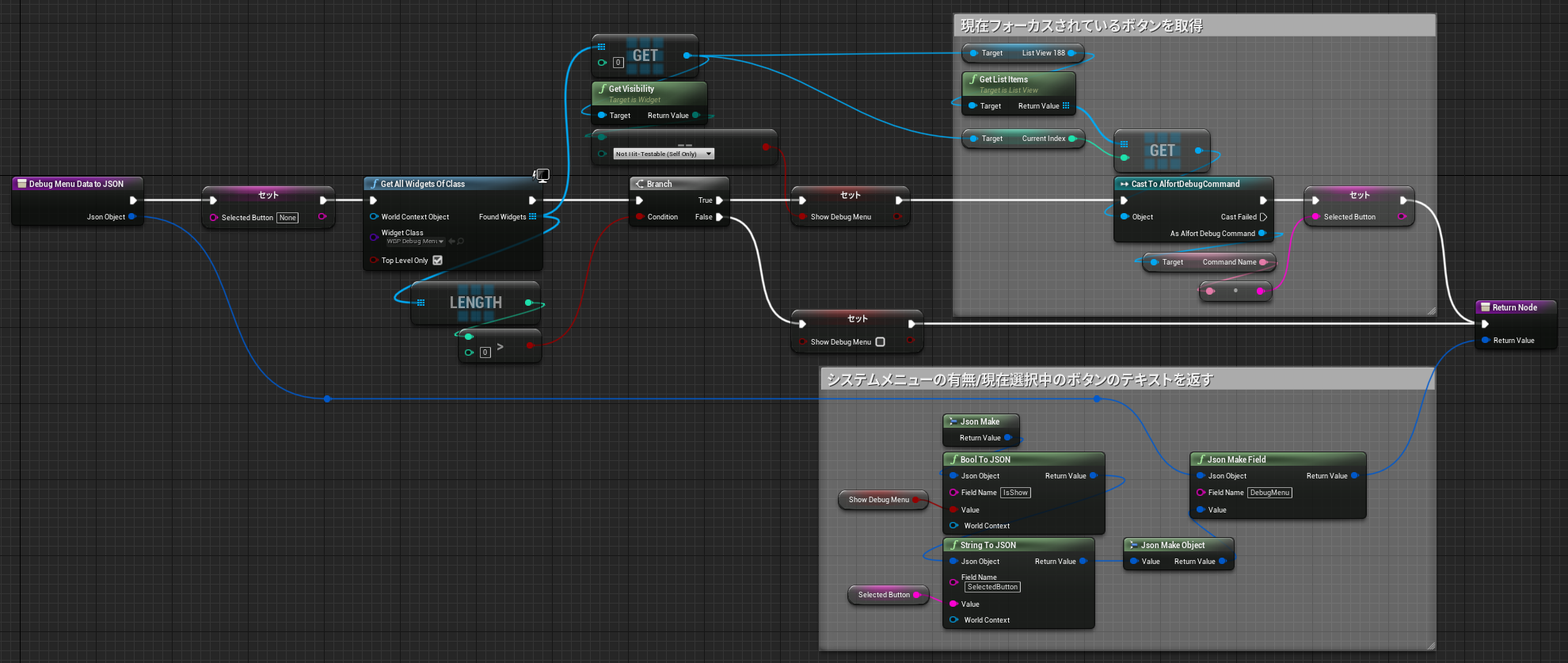Click the Condition pin on Branch node
Viewport: 1568px width, 663px height.
pyautogui.click(x=640, y=216)
